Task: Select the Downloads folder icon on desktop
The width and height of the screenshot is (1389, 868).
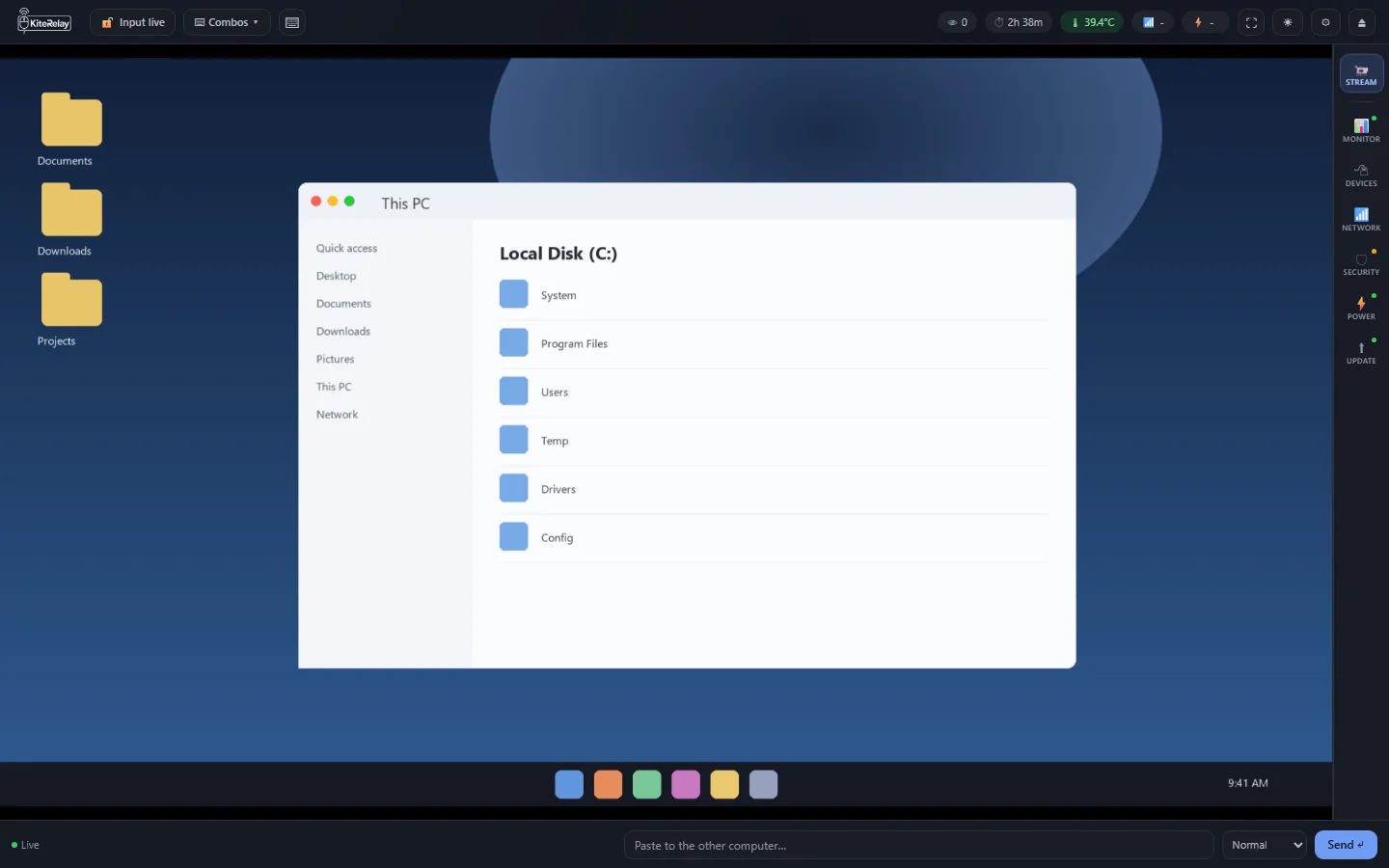Action: click(71, 209)
